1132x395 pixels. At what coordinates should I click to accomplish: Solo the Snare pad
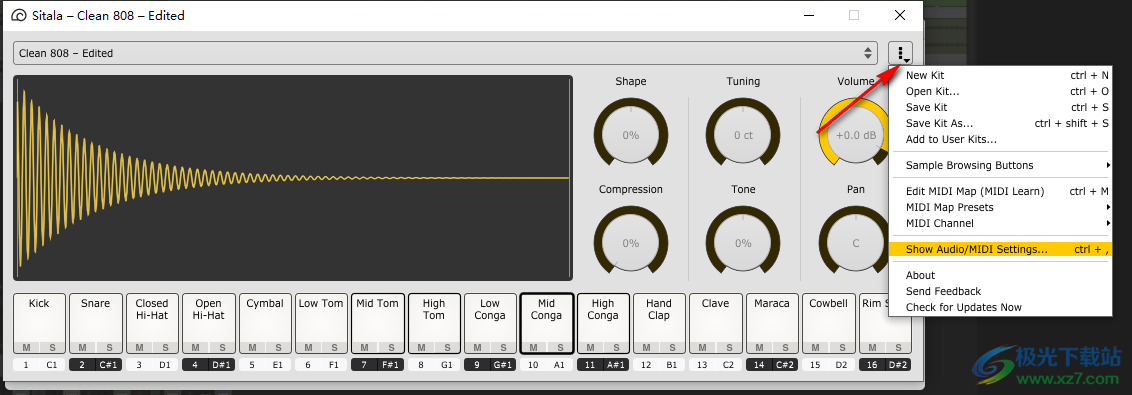pos(108,347)
